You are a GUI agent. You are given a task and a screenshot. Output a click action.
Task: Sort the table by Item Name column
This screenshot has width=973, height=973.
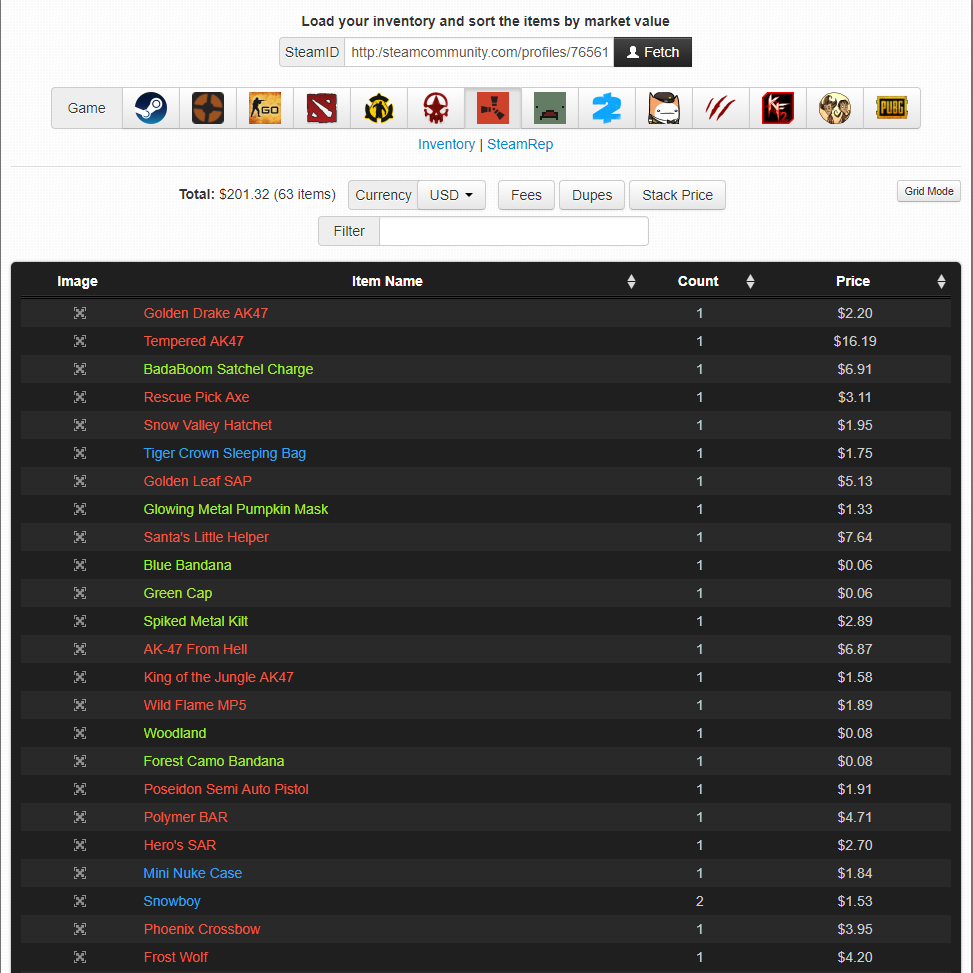[x=387, y=281]
